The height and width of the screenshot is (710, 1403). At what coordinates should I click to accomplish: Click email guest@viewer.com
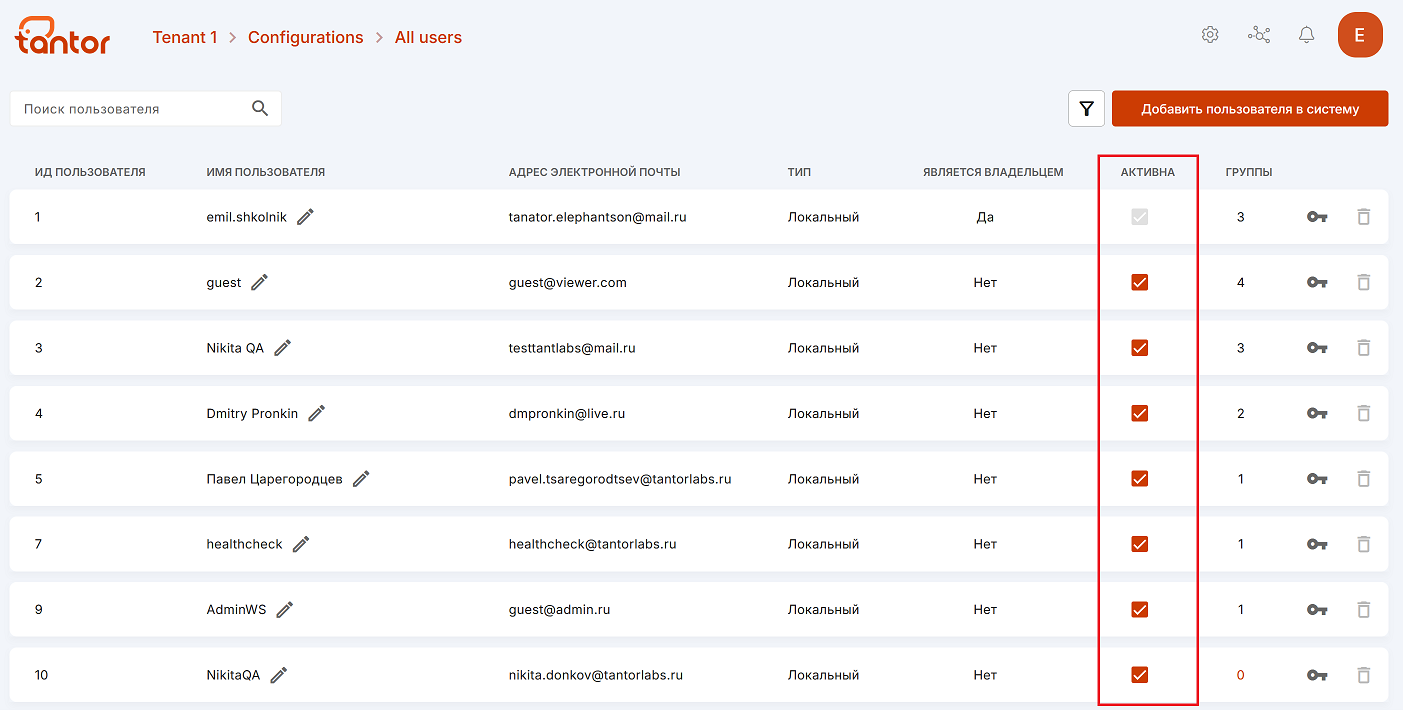pos(567,283)
